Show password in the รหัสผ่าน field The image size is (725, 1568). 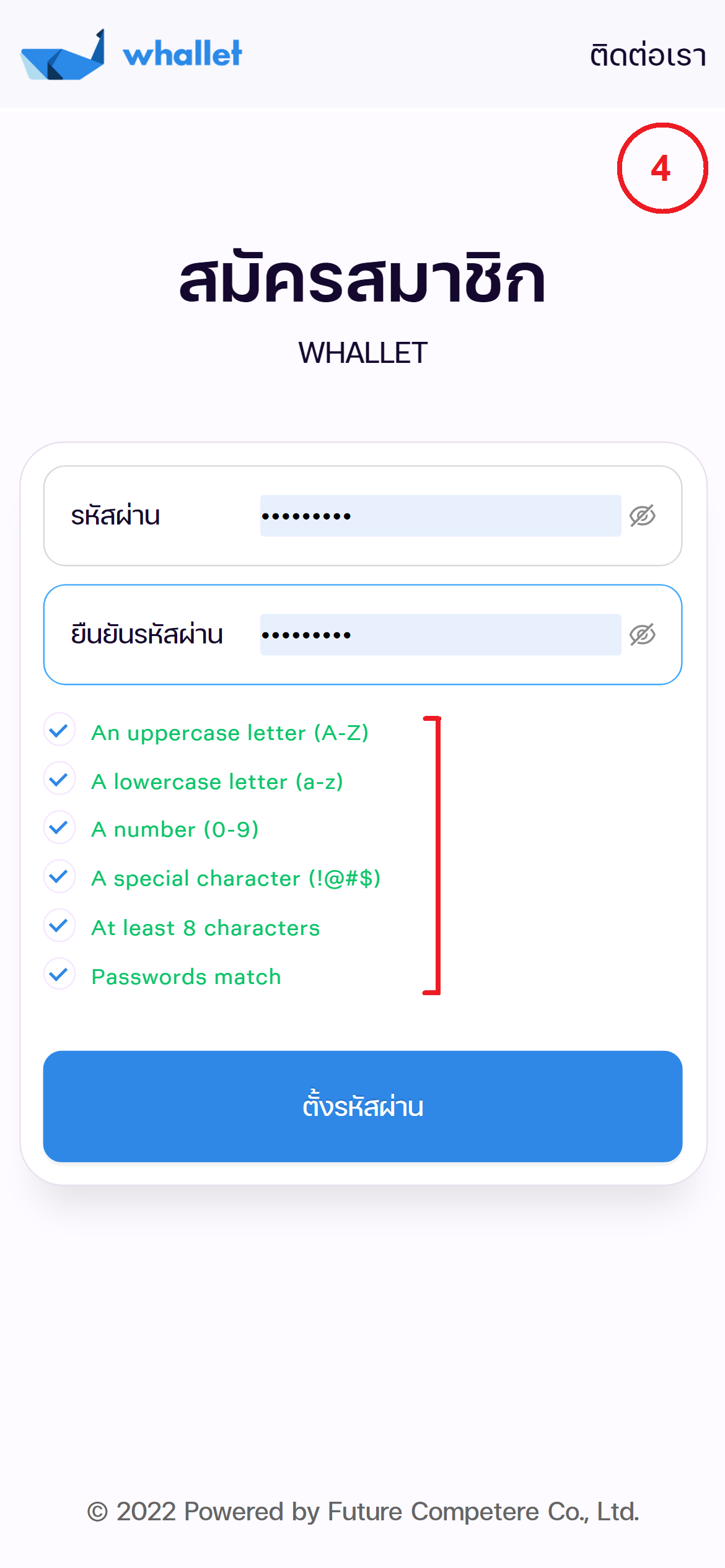click(x=643, y=516)
